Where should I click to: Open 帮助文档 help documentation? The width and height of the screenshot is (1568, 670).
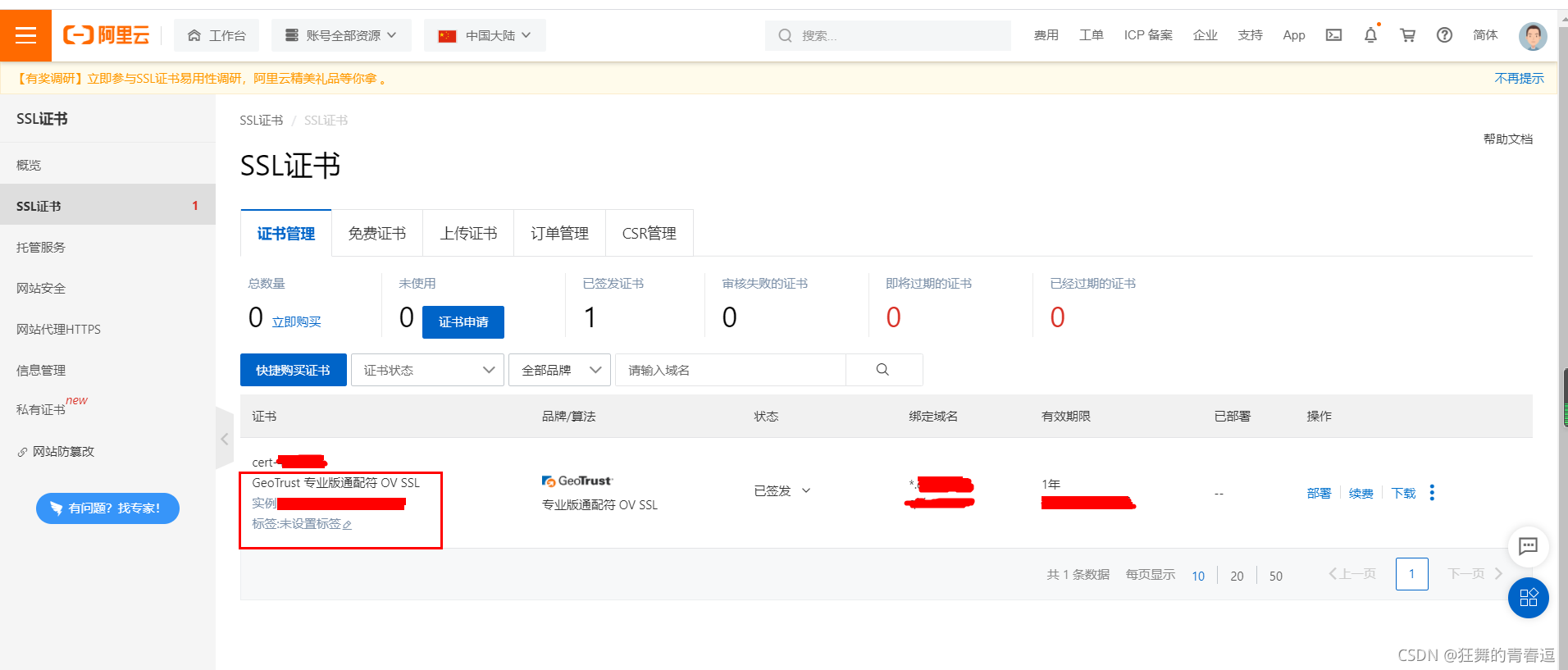point(1508,139)
